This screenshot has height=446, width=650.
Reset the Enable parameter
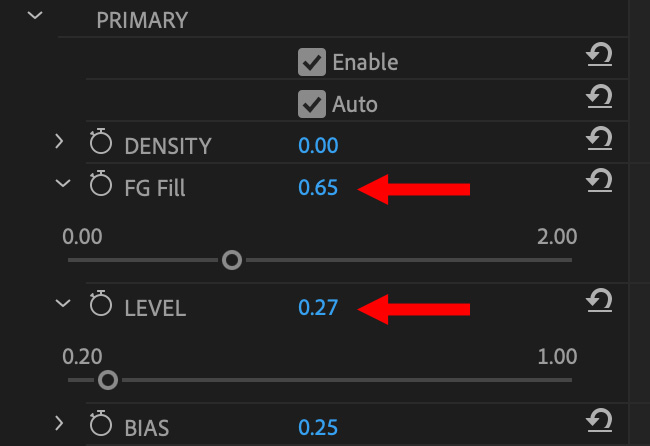[598, 58]
